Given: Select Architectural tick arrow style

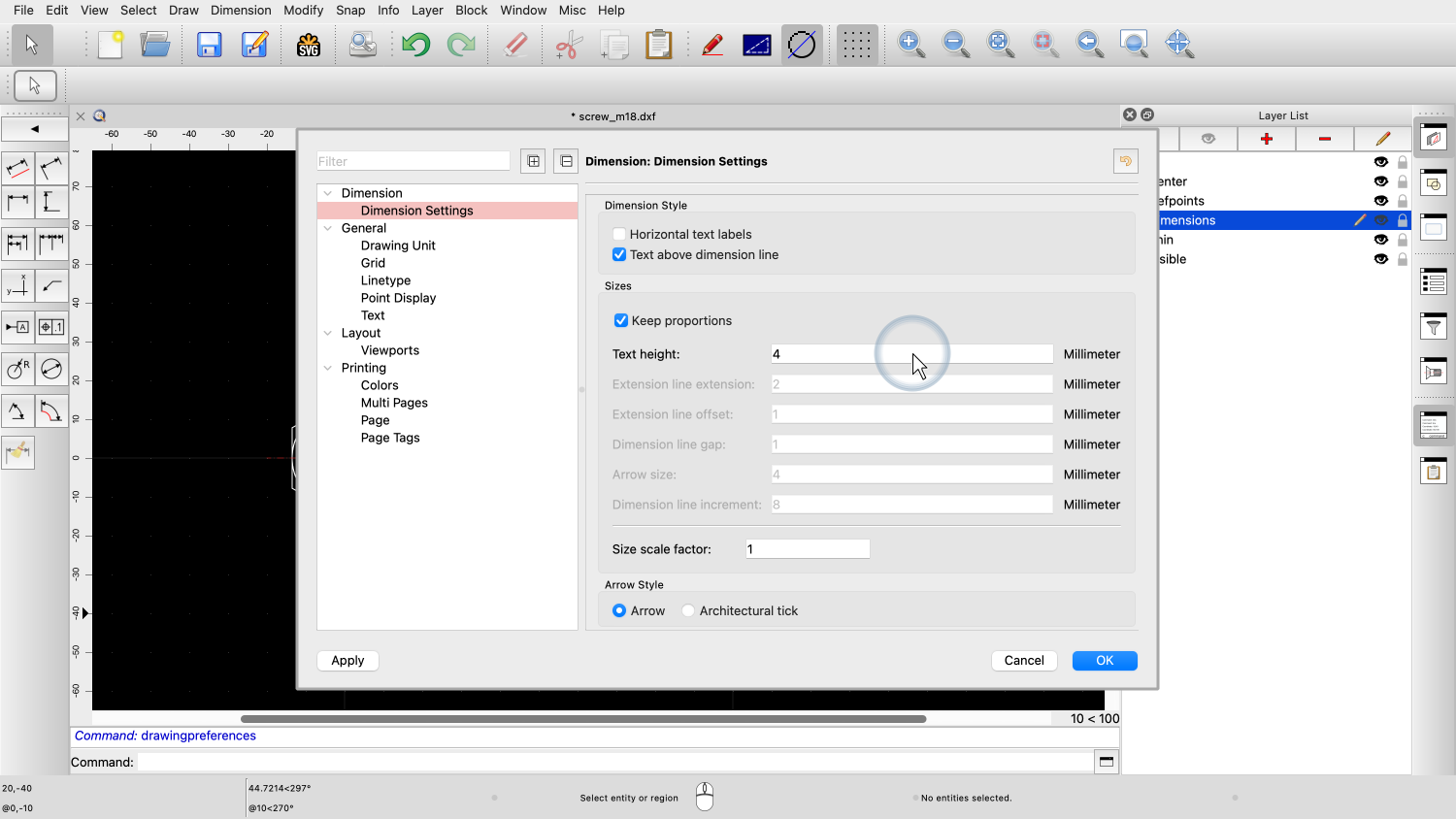Looking at the screenshot, I should 688,610.
